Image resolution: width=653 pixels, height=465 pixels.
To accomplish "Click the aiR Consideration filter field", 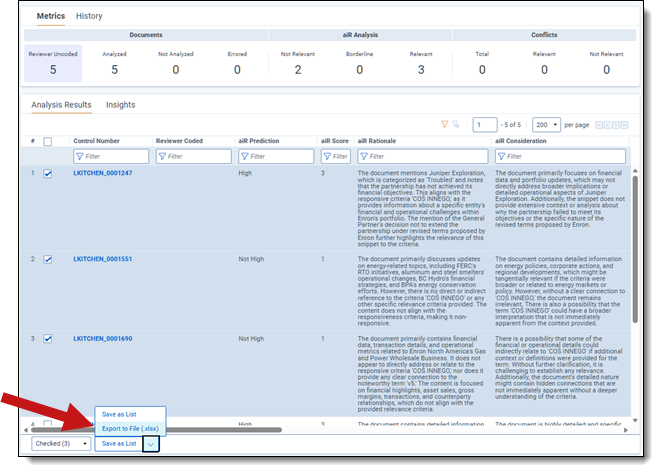I will pos(560,157).
